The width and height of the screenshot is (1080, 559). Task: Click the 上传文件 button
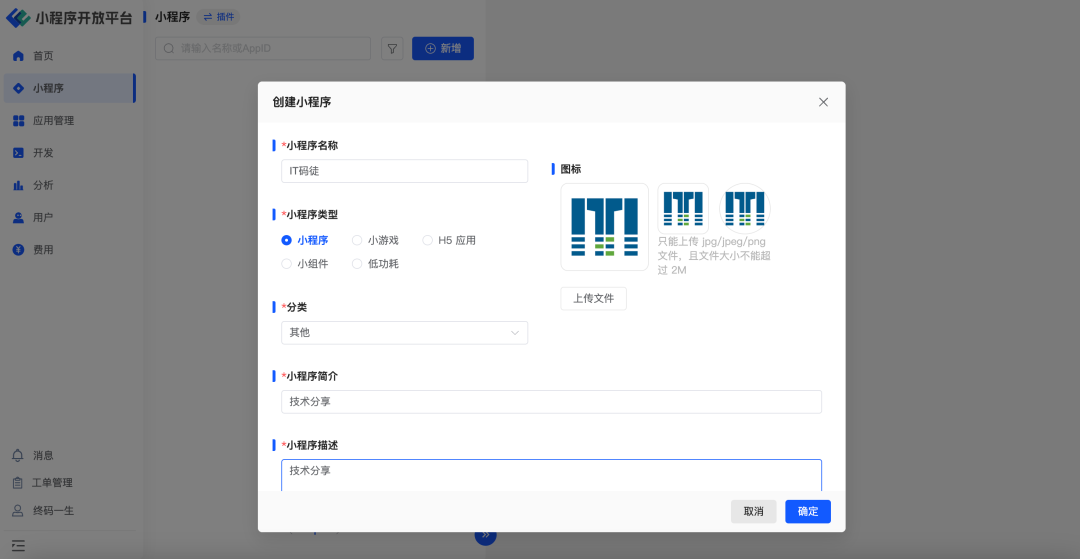[x=593, y=298]
